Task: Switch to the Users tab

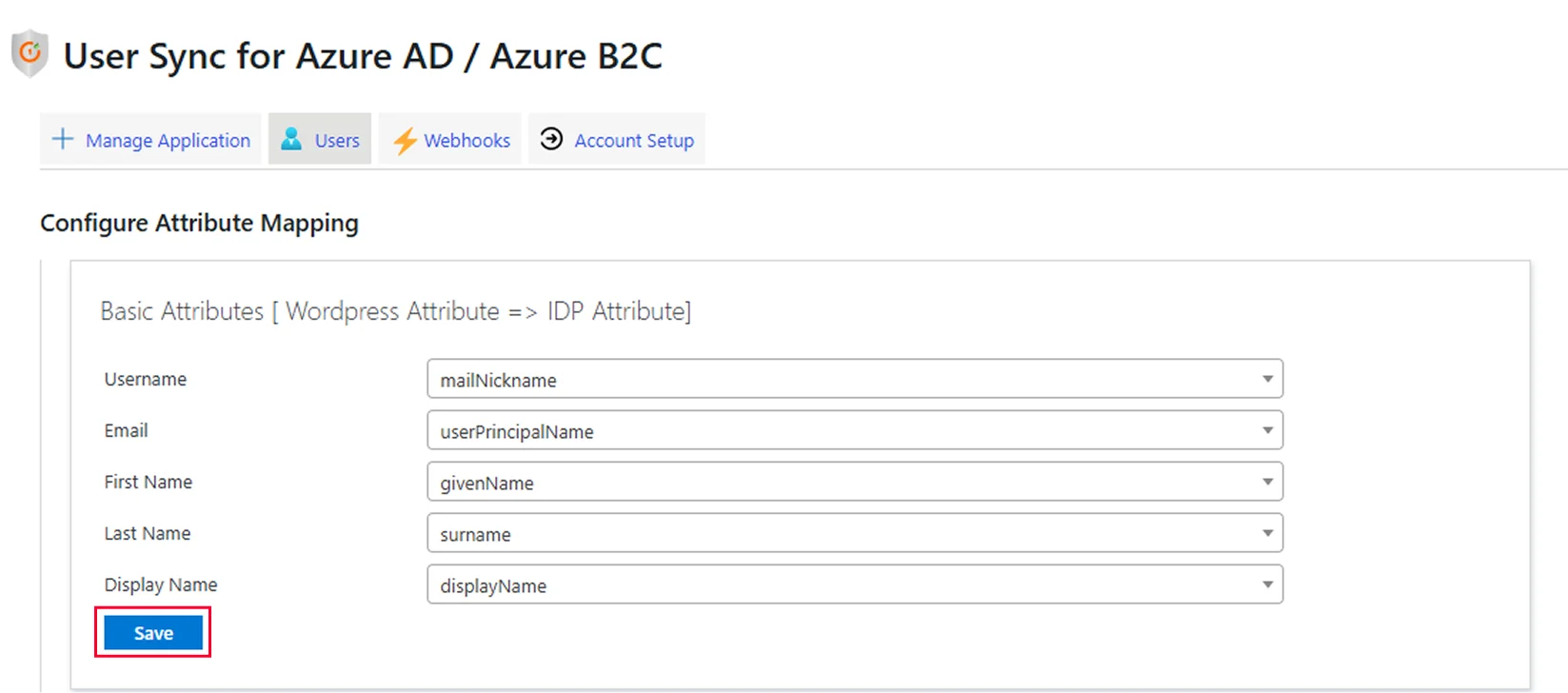Action: (x=320, y=139)
